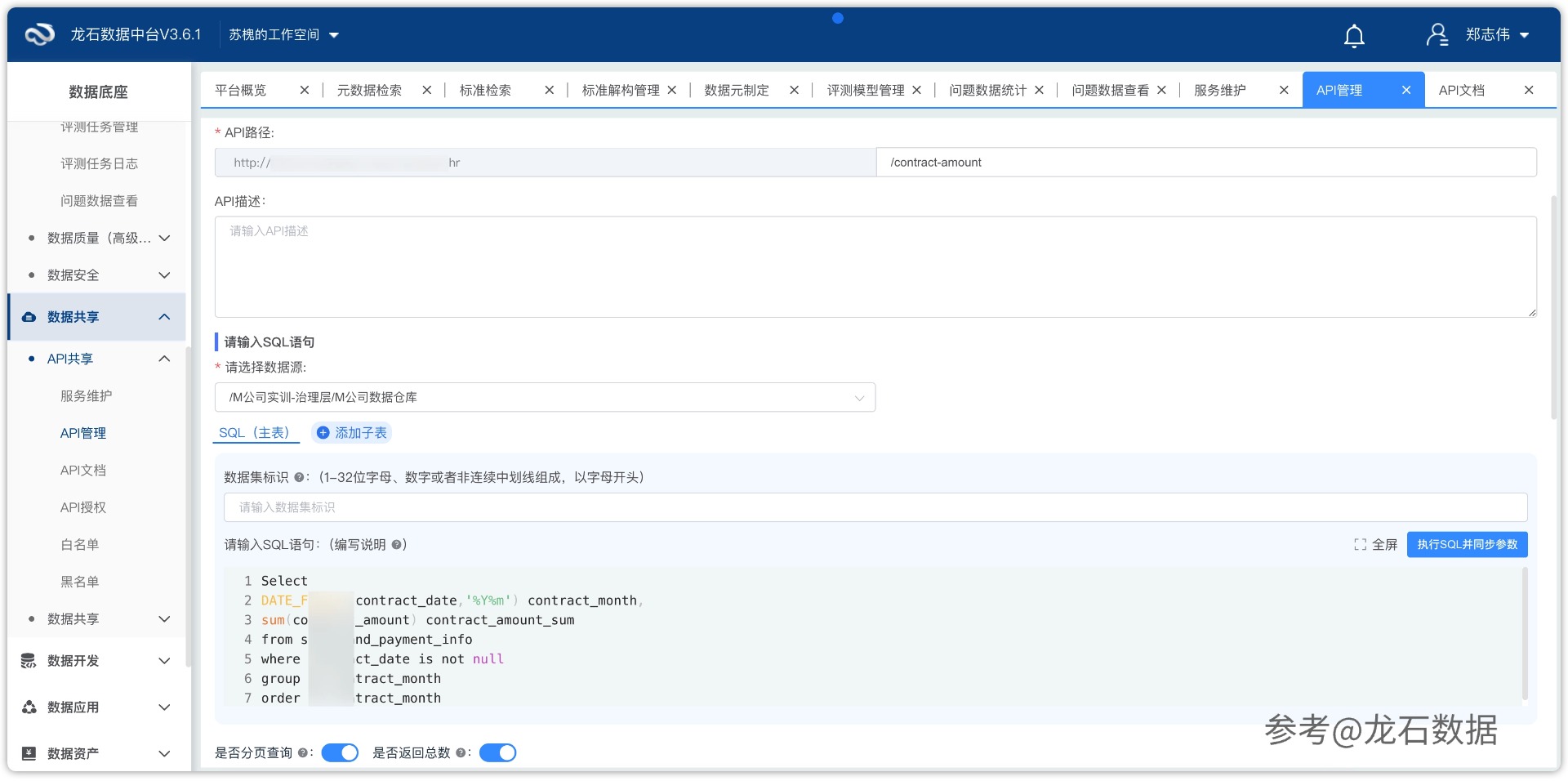Expand the 数据资产 section
This screenshot has height=781, width=1568.
[164, 753]
